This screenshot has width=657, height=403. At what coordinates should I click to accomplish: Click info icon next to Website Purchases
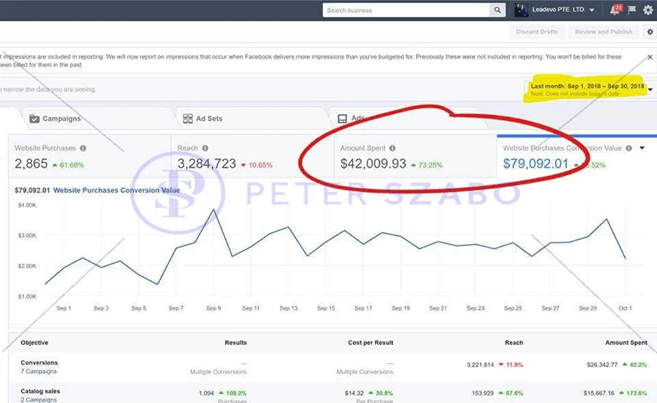point(83,148)
